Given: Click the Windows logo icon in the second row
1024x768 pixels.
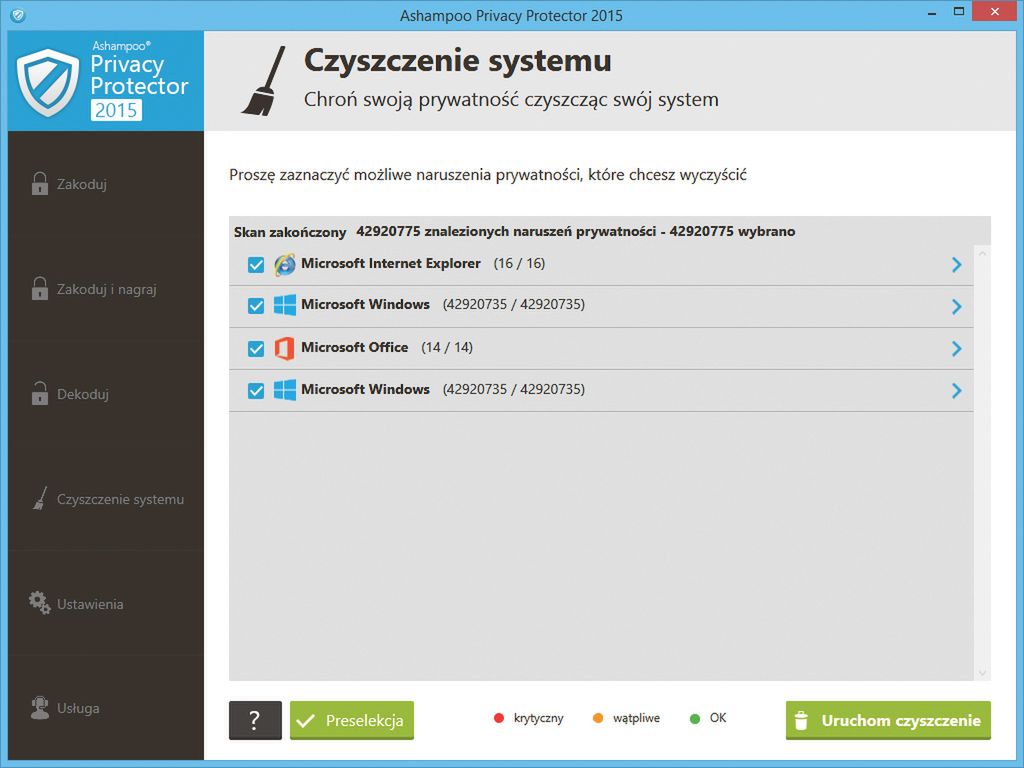Looking at the screenshot, I should (x=285, y=305).
